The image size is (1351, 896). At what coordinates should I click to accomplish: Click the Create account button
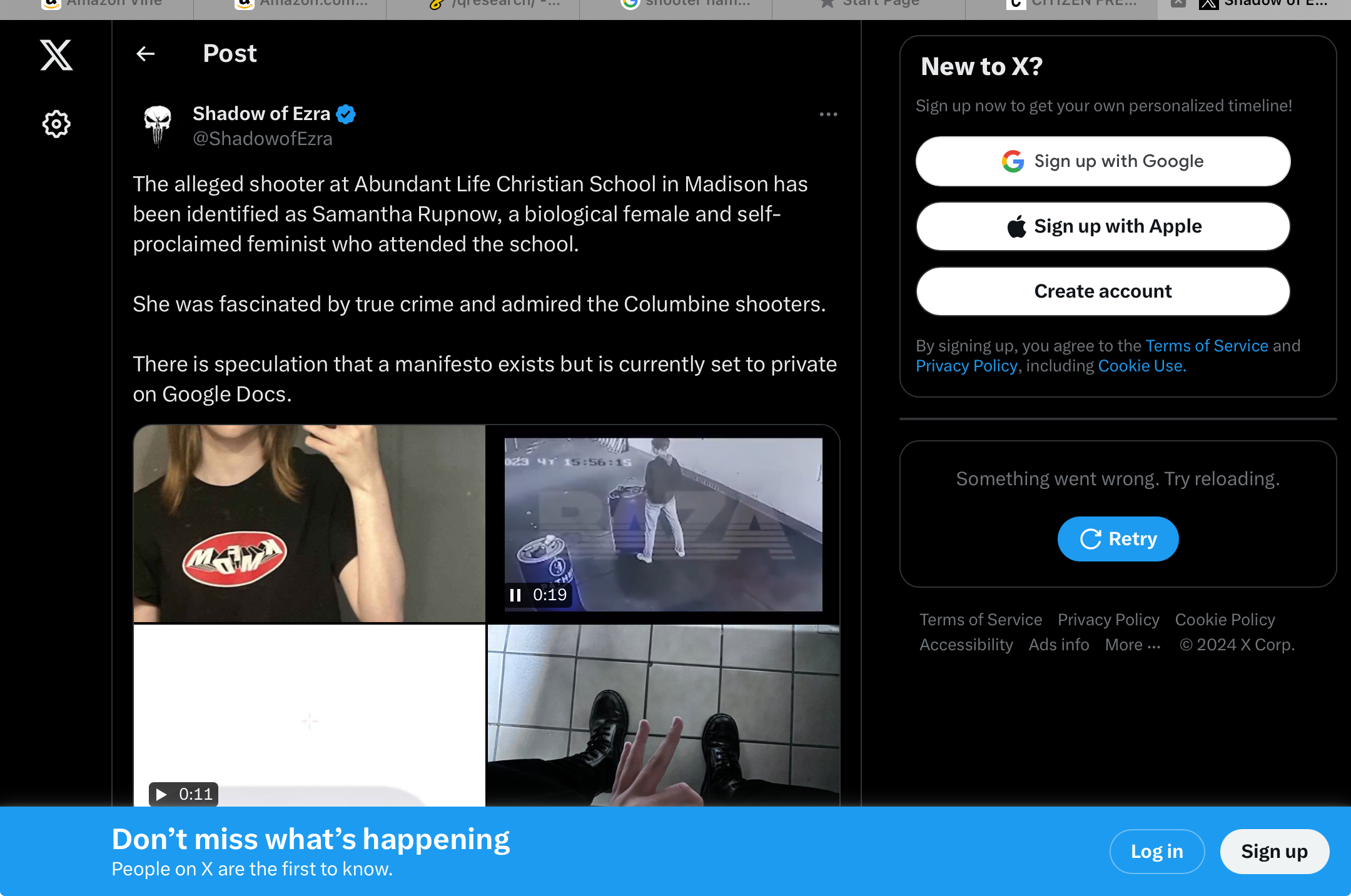(1103, 291)
